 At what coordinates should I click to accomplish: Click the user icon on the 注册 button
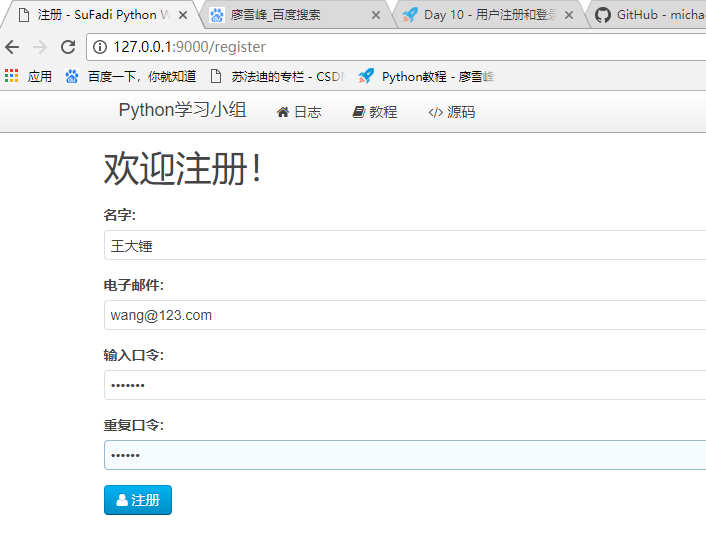(122, 500)
